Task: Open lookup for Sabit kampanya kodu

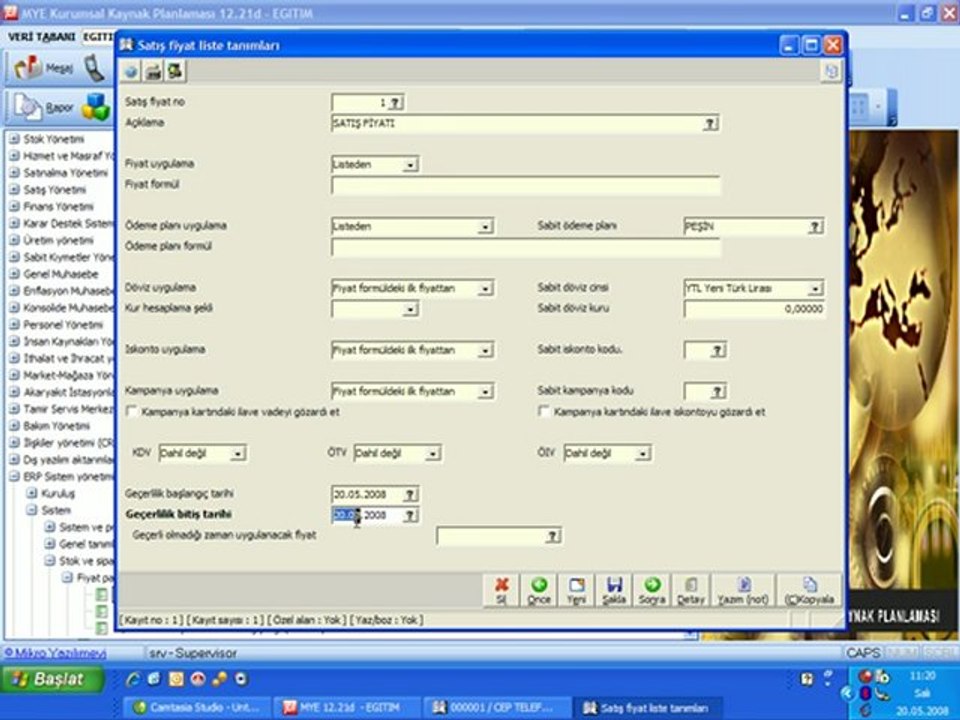Action: (718, 391)
